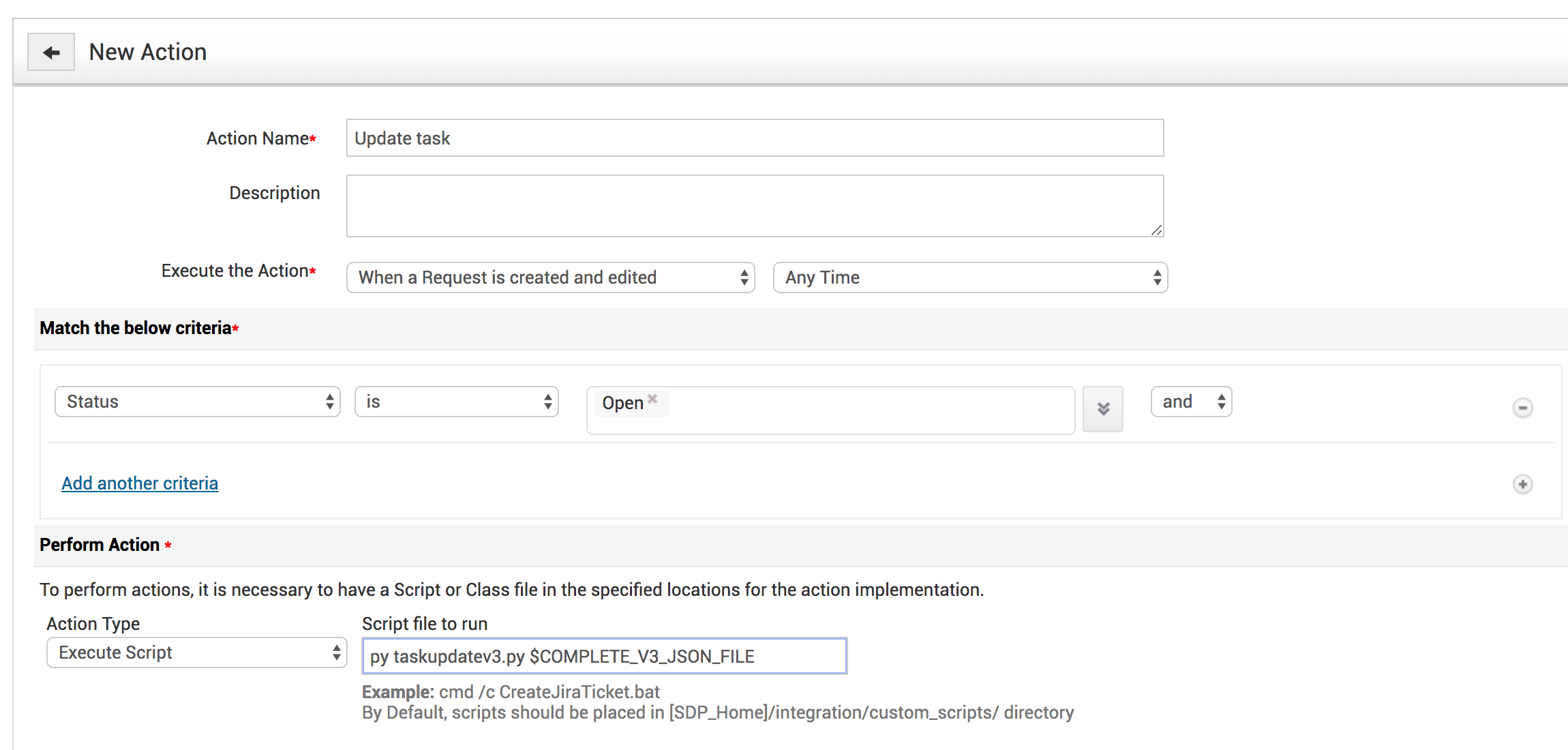Remove the Open status tag
Image resolution: width=1568 pixels, height=750 pixels.
pyautogui.click(x=652, y=399)
